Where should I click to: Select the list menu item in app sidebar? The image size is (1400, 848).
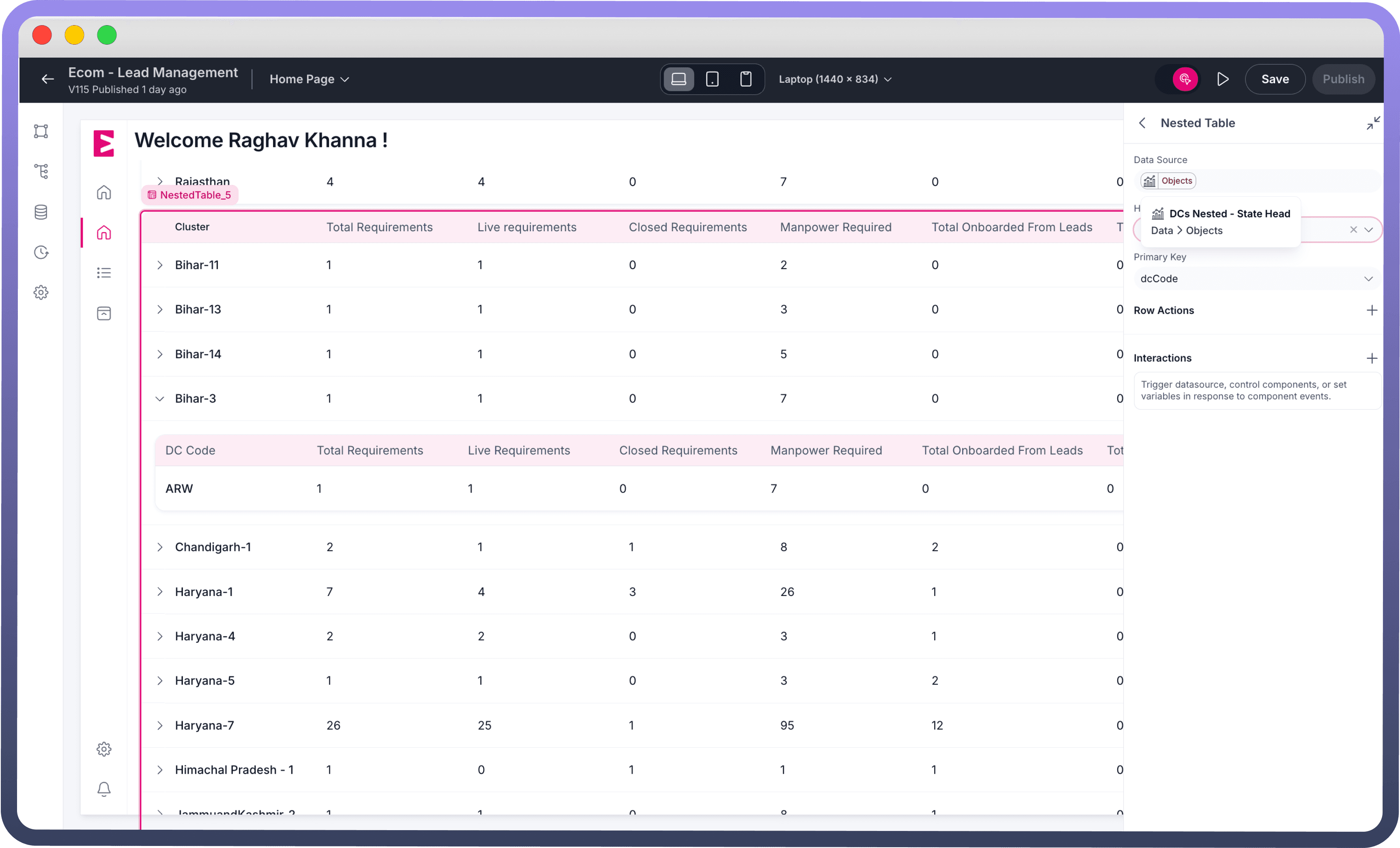pyautogui.click(x=104, y=273)
